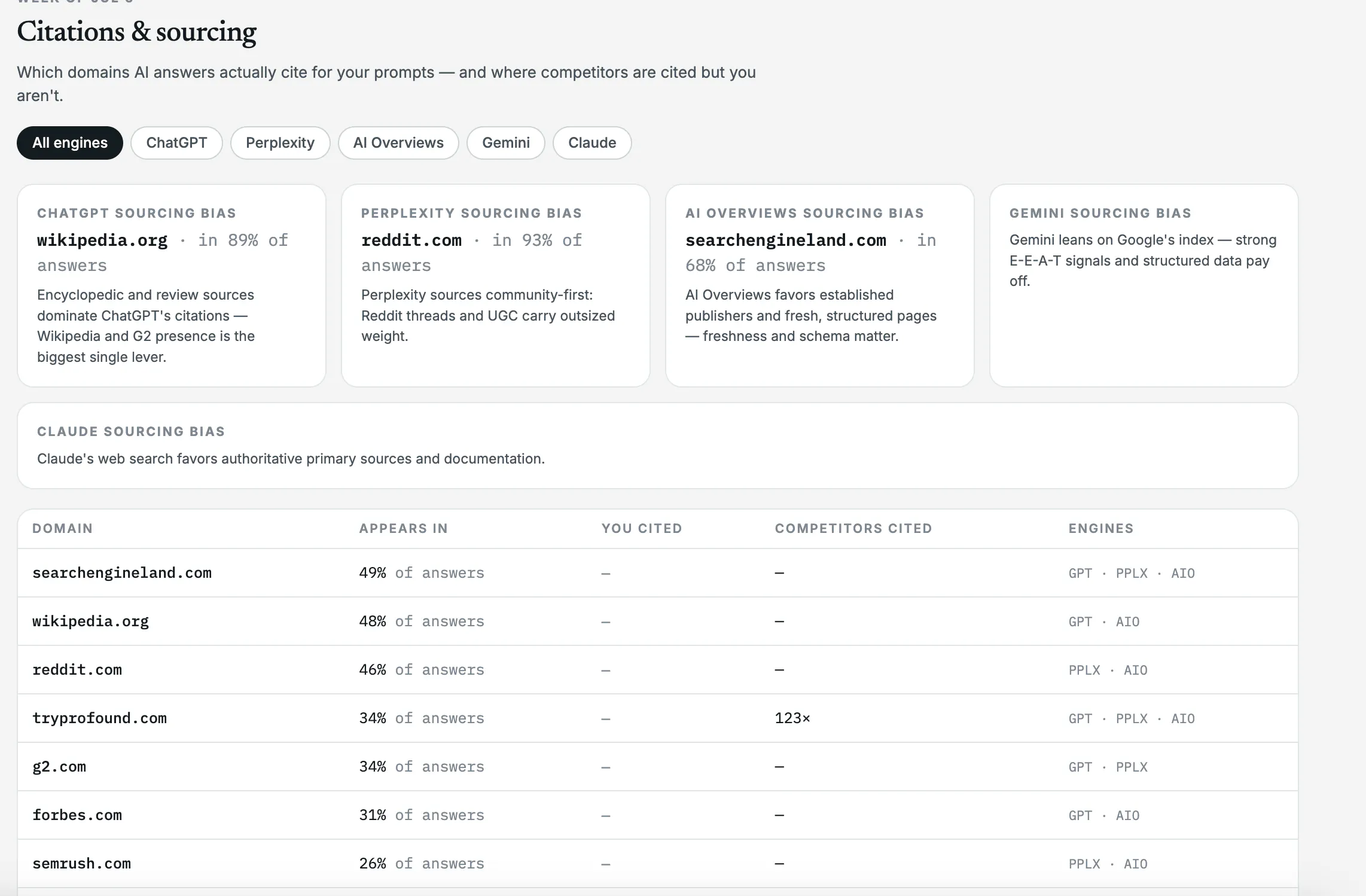1366x896 pixels.
Task: Click the 49% of answers value
Action: pyautogui.click(x=422, y=573)
